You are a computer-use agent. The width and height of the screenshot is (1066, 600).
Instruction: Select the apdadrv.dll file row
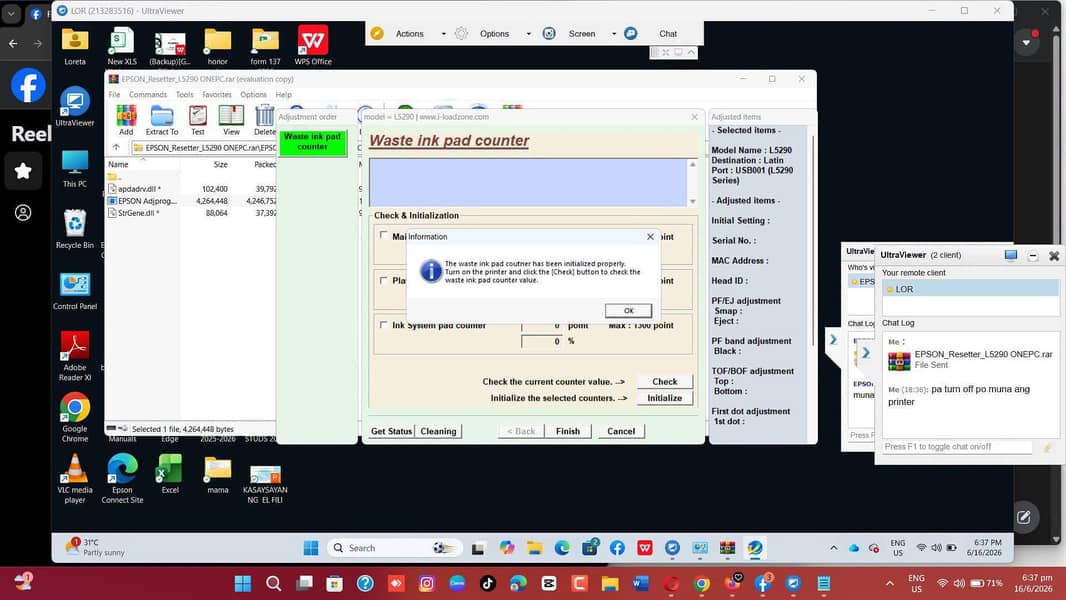click(x=192, y=189)
